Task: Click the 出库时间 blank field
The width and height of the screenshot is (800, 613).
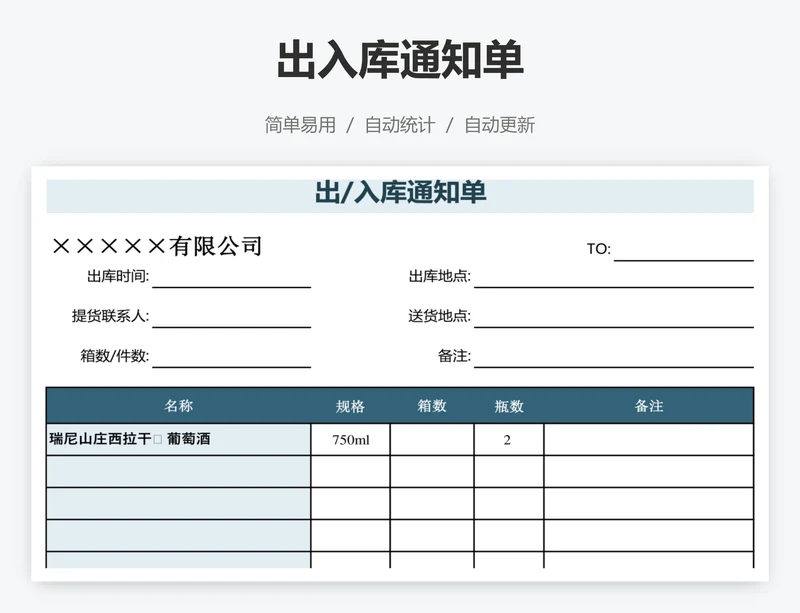Action: 232,278
